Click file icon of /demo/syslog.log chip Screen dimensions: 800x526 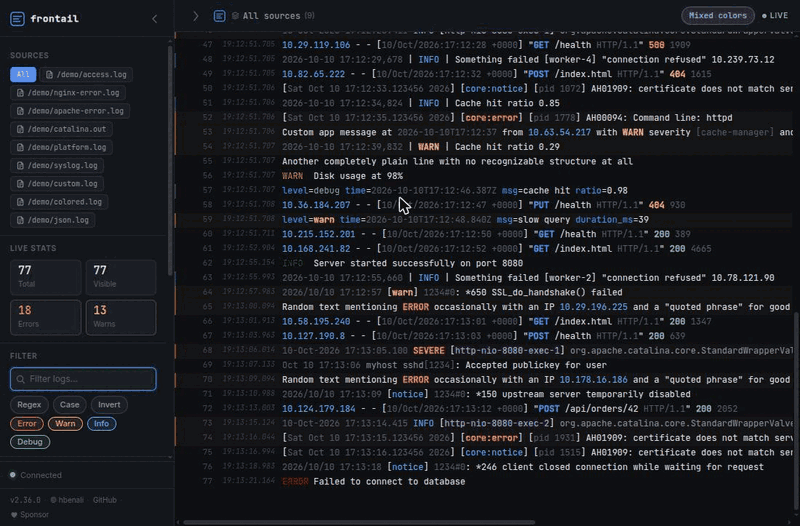click(20, 166)
